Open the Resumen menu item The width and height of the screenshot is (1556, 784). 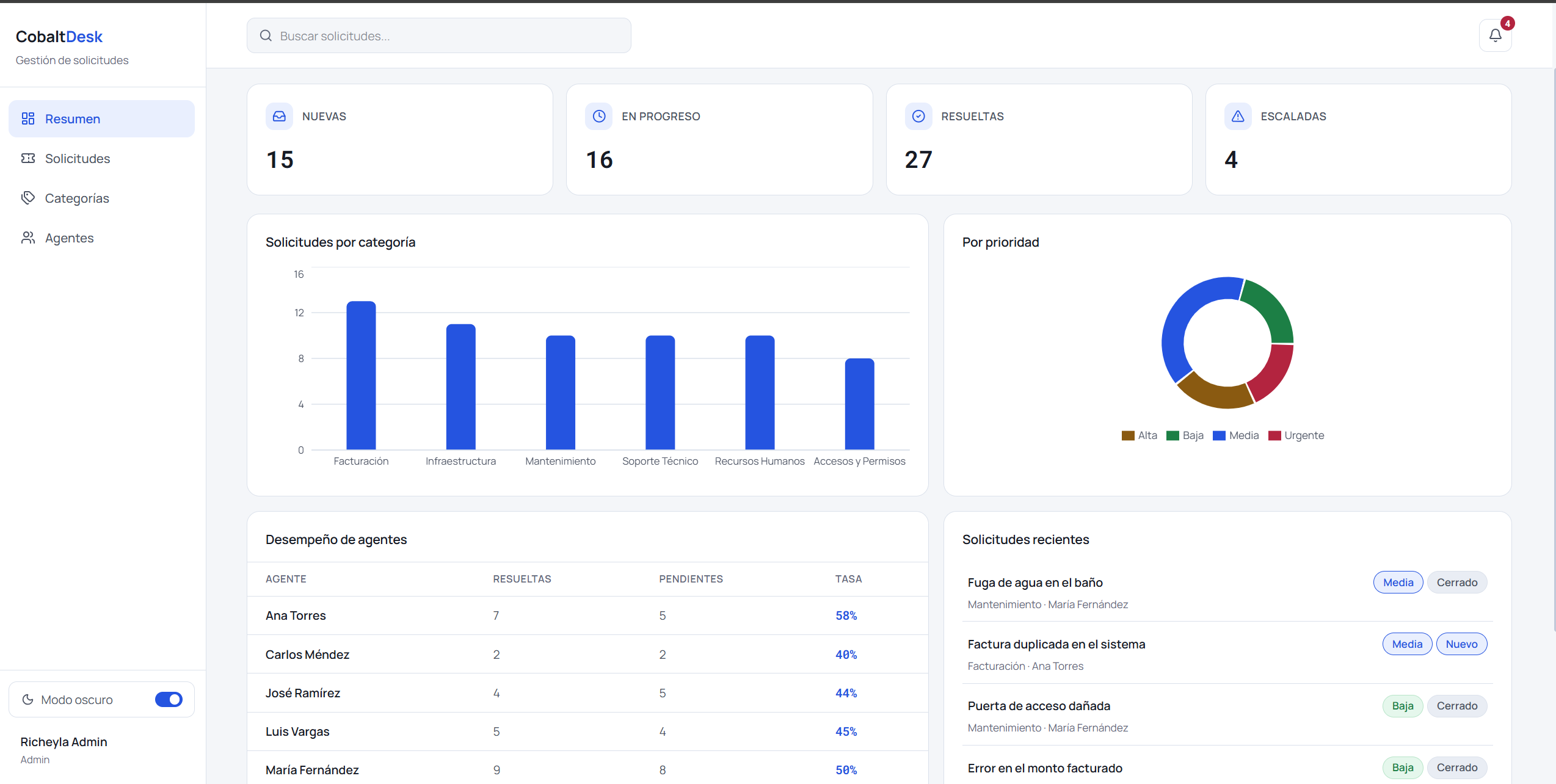pyautogui.click(x=101, y=118)
